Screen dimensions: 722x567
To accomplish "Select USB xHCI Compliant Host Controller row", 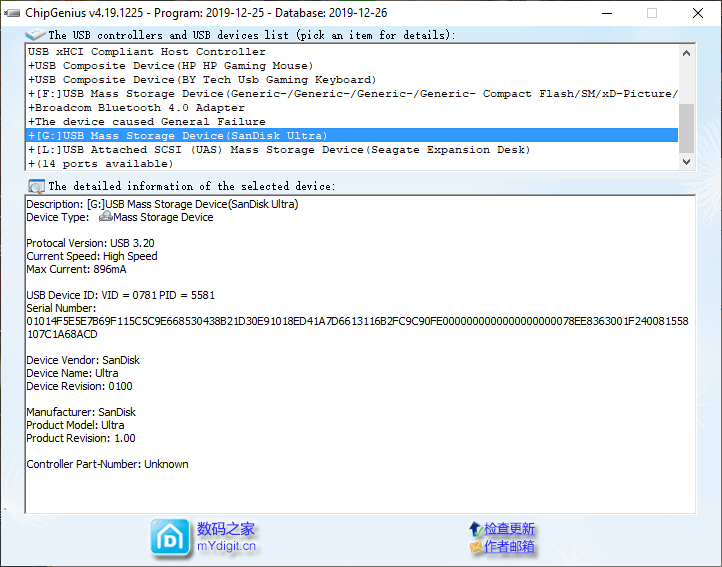I will tap(352, 52).
